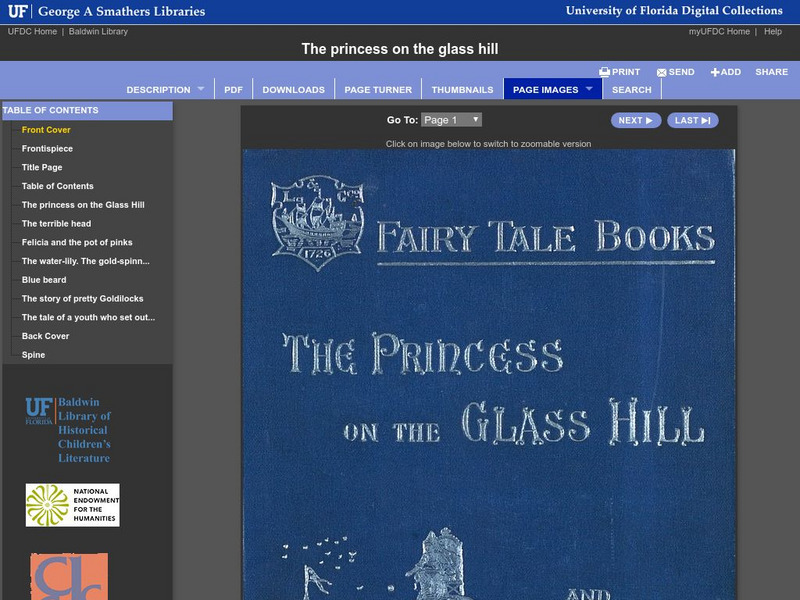Open Frontispiece in the contents list

coord(47,148)
